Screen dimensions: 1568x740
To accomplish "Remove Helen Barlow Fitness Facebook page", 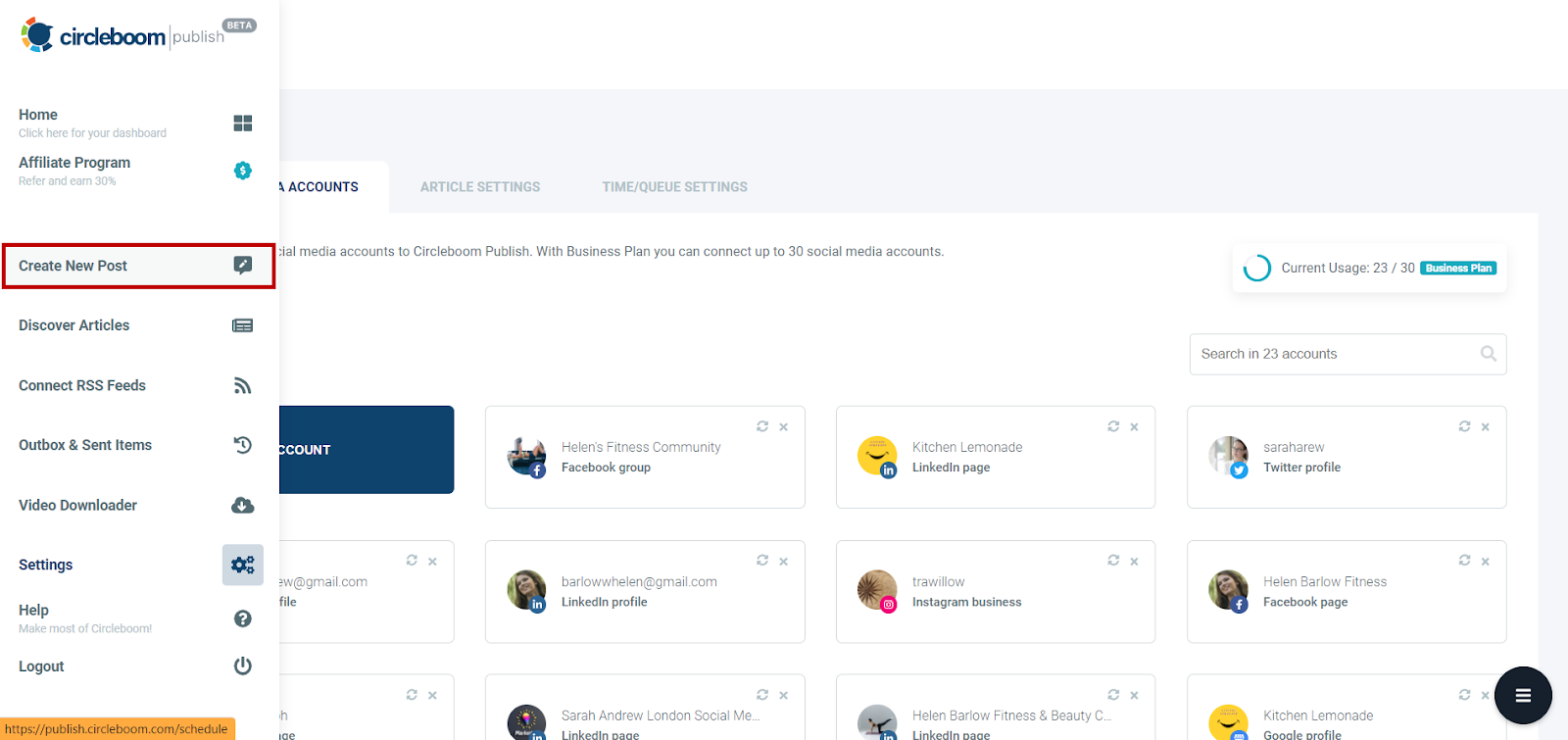I will pyautogui.click(x=1486, y=562).
